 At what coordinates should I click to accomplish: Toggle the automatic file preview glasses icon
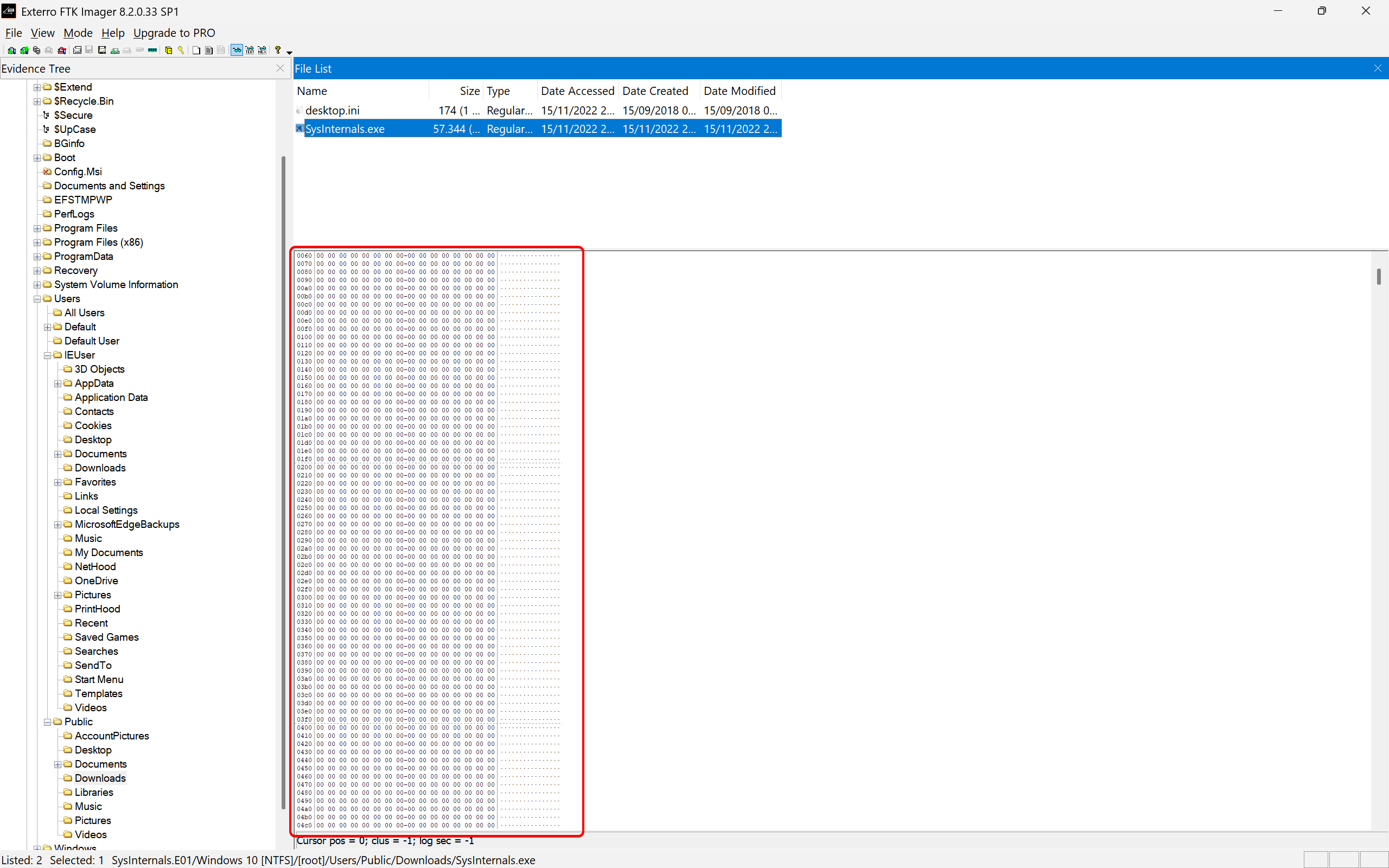point(237,50)
